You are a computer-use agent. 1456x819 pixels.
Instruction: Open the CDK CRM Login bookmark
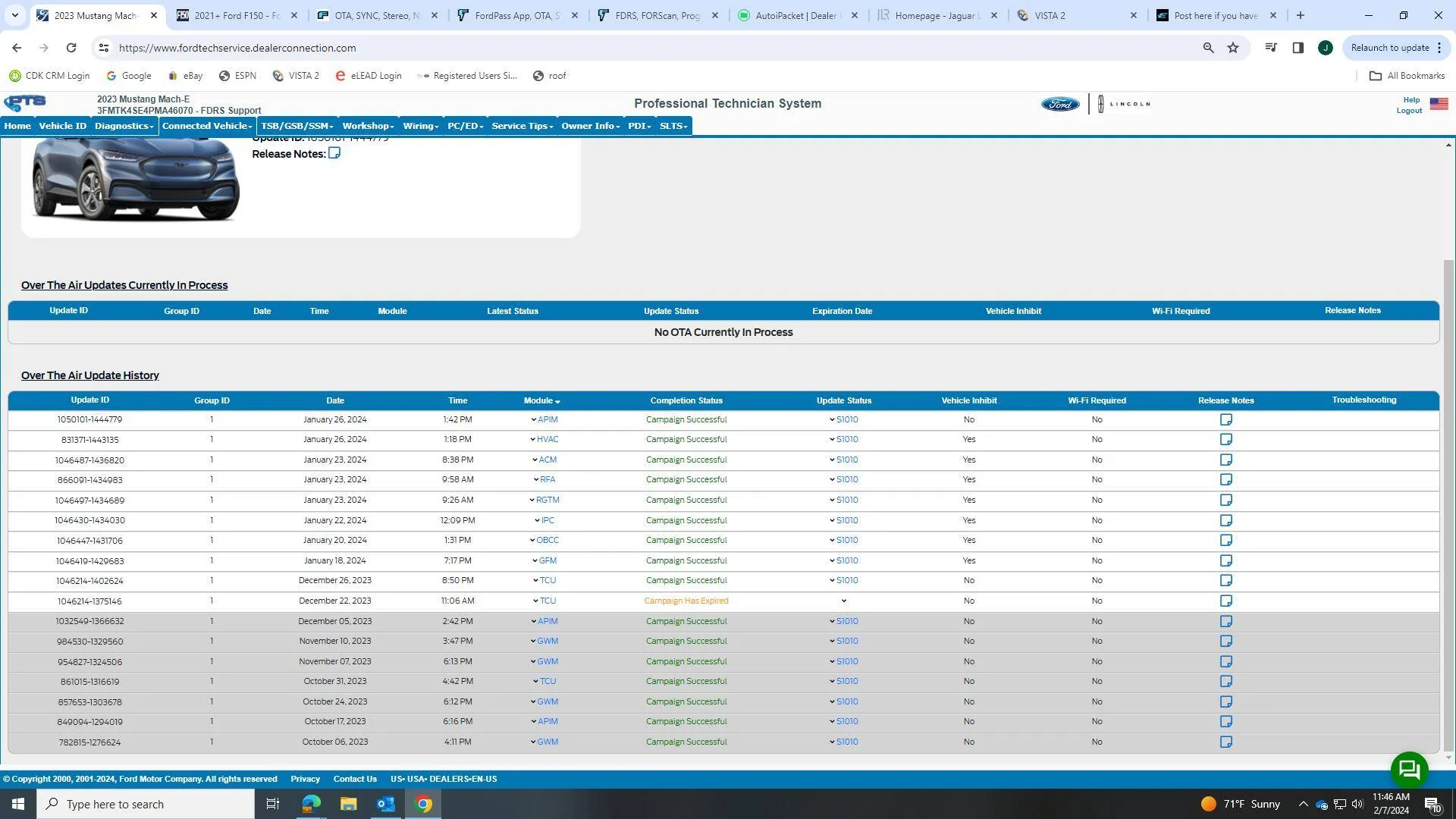(49, 76)
